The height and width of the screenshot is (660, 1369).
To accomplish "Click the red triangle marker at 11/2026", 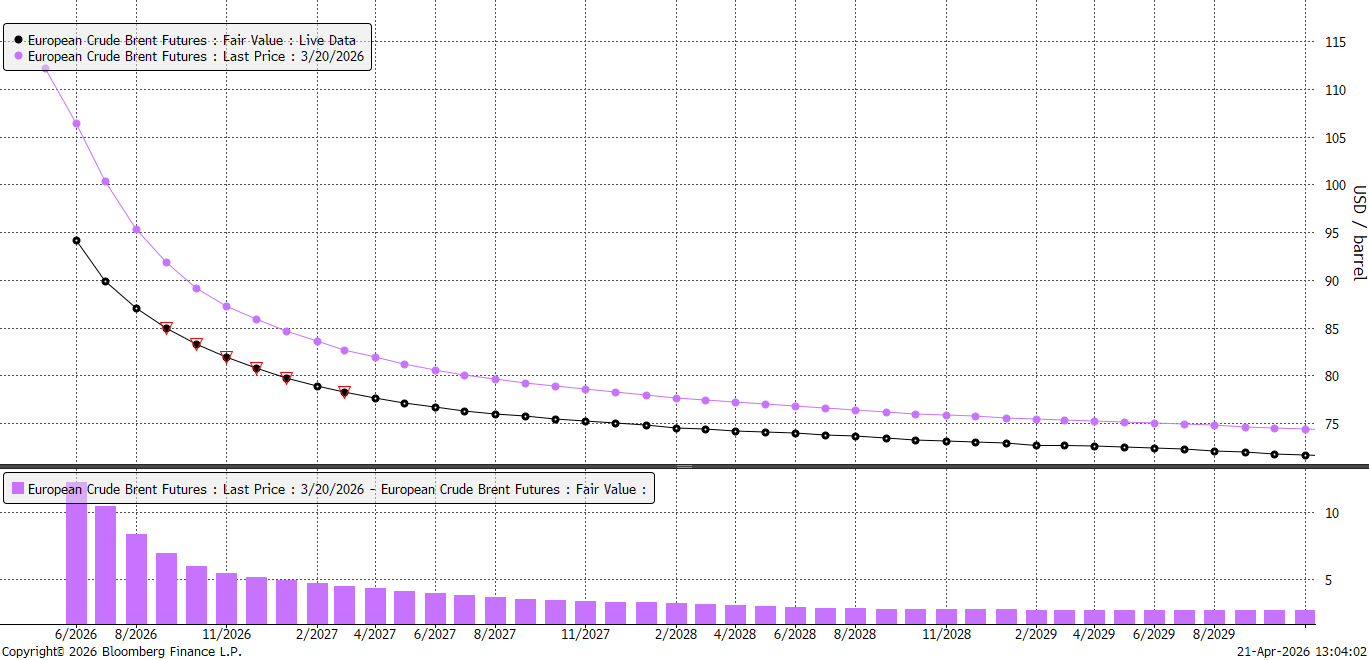I will 226,356.
